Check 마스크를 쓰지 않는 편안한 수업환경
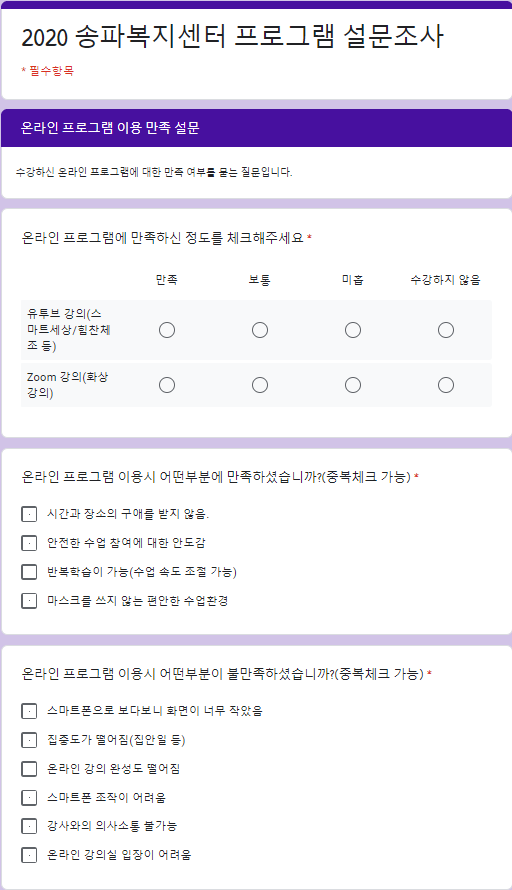Image resolution: width=512 pixels, height=890 pixels. click(29, 601)
